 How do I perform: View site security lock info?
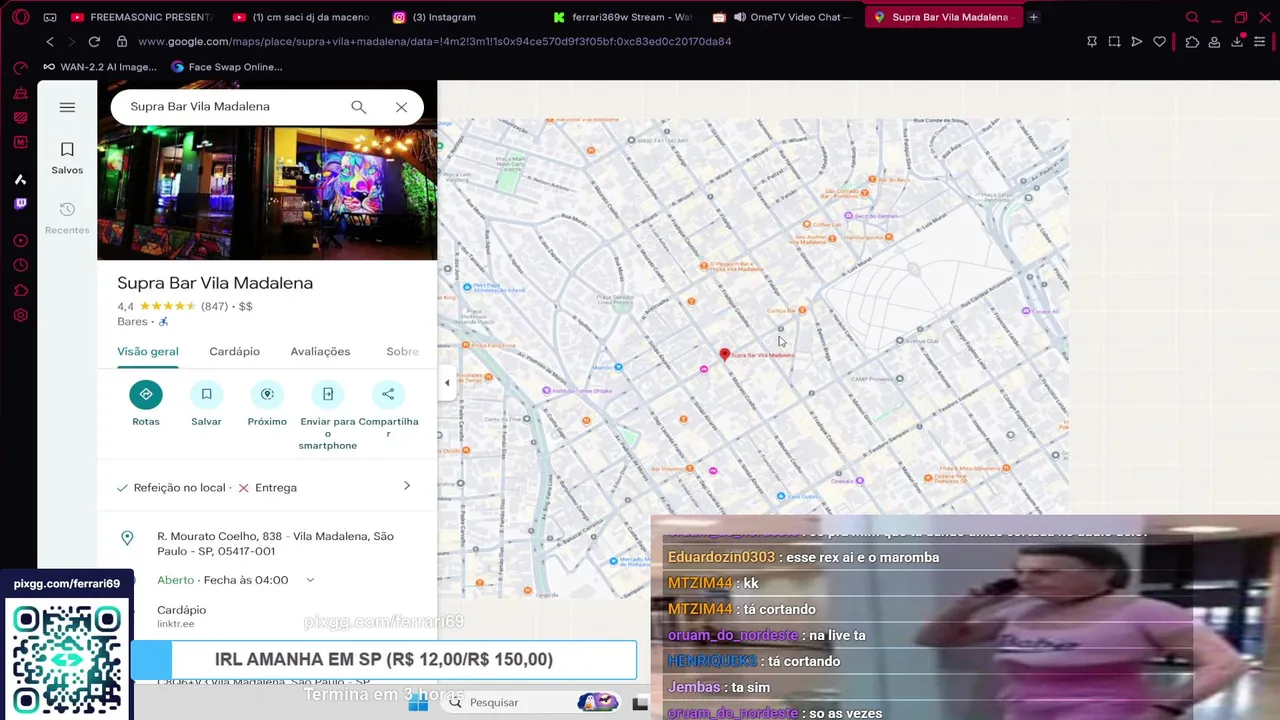coord(122,42)
